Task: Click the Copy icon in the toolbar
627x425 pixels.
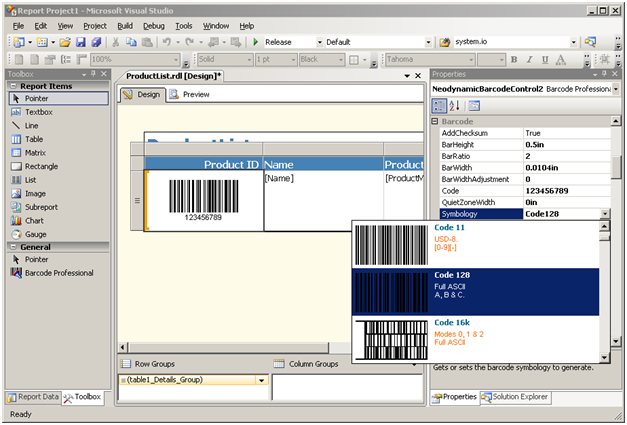Action: pyautogui.click(x=131, y=42)
